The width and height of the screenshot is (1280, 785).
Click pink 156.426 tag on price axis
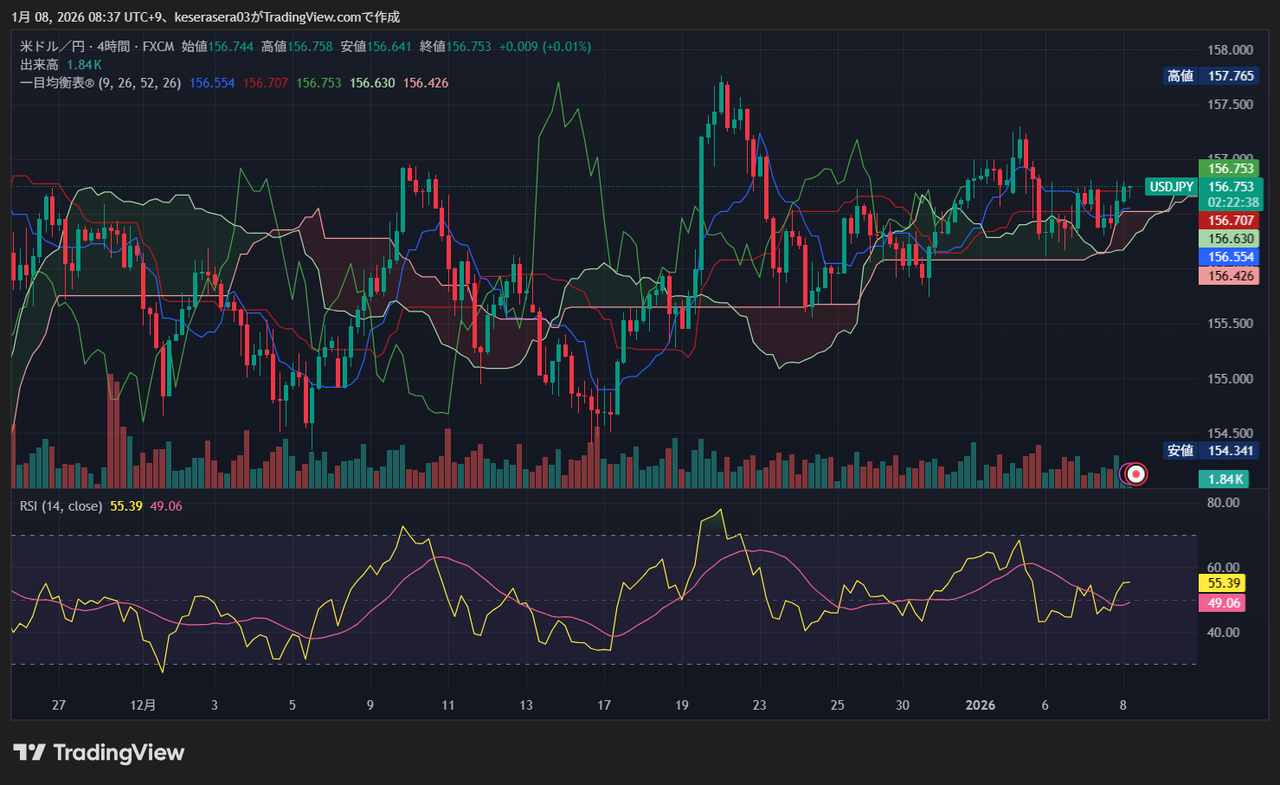[1230, 276]
